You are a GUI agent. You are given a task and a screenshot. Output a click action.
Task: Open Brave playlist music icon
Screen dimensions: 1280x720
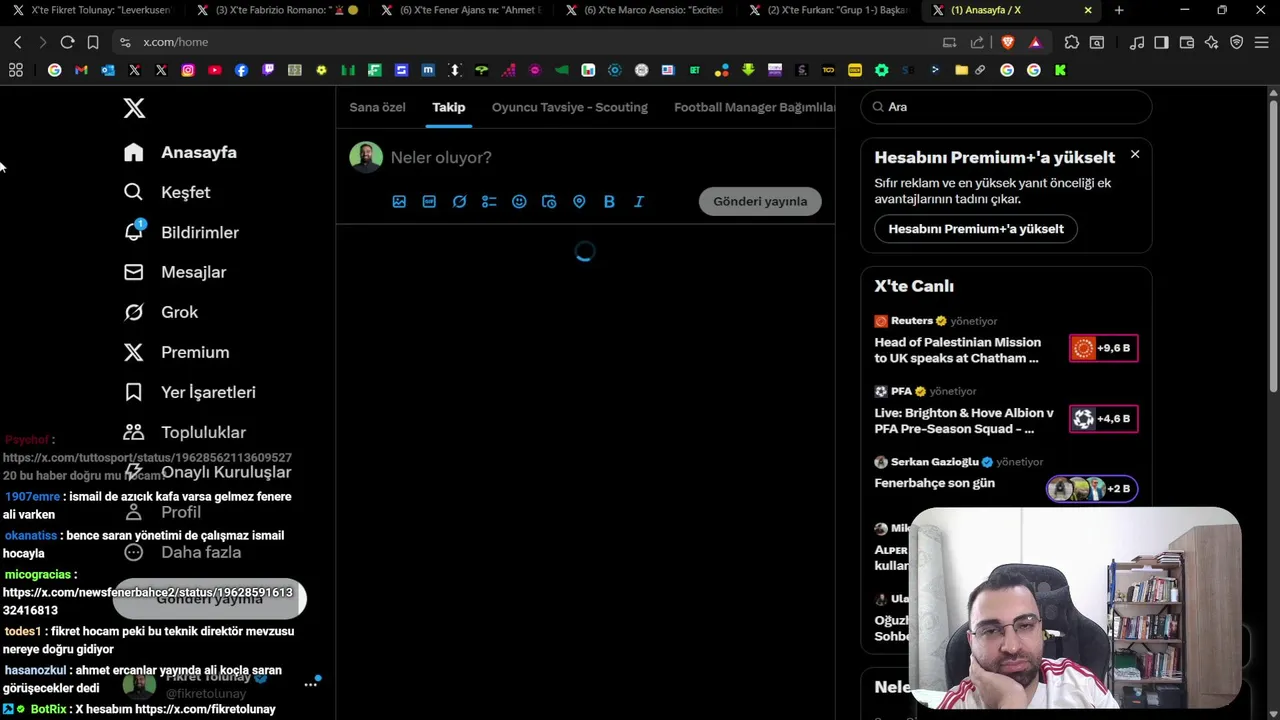(x=1137, y=42)
